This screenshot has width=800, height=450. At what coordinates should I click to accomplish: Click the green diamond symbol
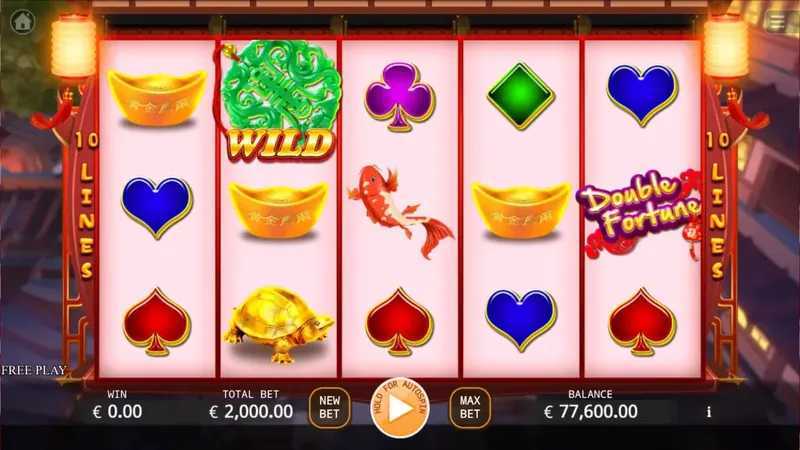pos(520,96)
